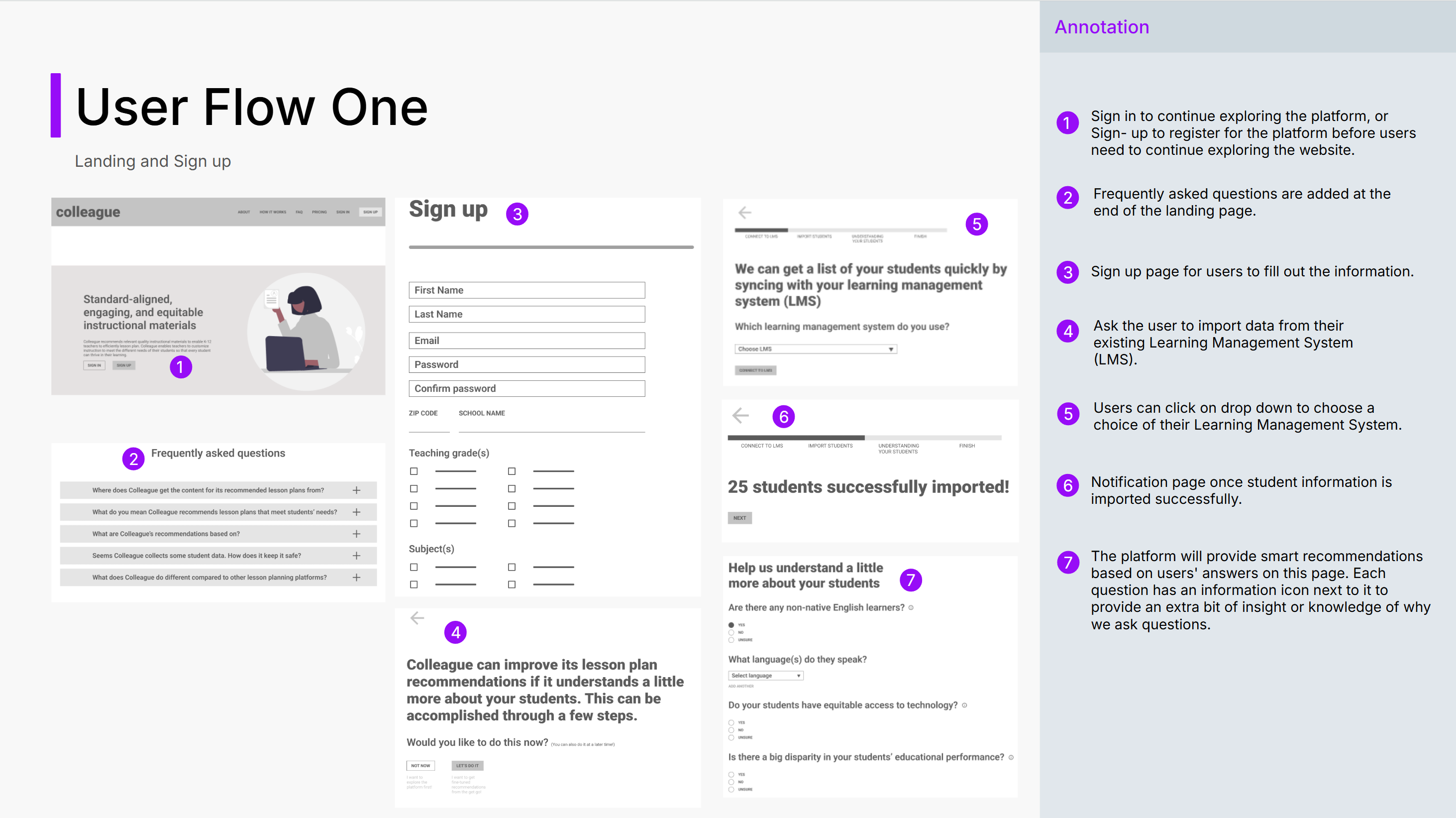Select YES for educational performance disparity
Screen dimensions: 1456x818
click(731, 775)
